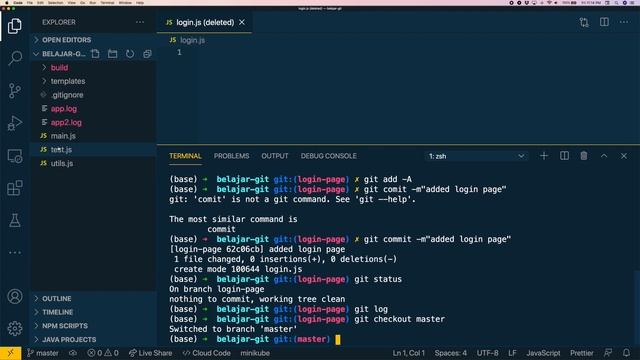The height and width of the screenshot is (360, 640).
Task: Add a new terminal
Action: point(544,156)
